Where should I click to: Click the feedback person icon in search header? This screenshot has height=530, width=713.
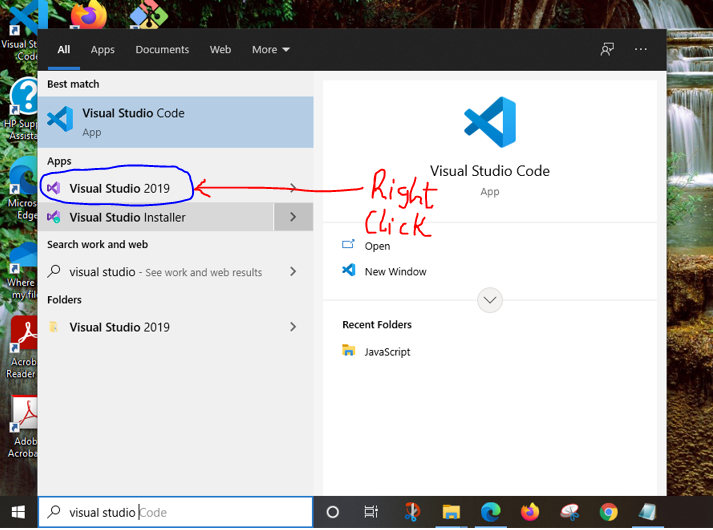tap(607, 49)
